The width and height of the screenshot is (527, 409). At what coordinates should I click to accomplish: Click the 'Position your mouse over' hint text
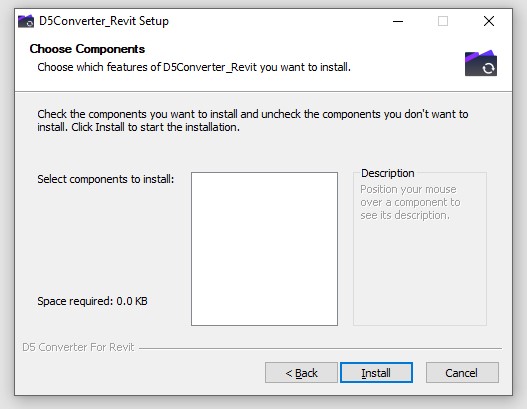pyautogui.click(x=410, y=202)
